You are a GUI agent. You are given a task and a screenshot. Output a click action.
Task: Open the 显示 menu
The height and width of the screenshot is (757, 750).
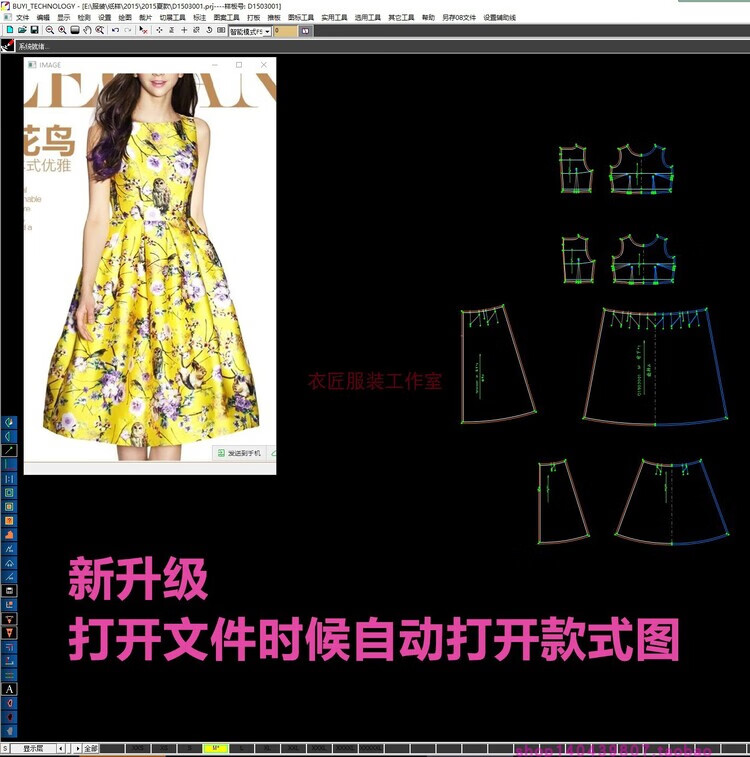(63, 17)
